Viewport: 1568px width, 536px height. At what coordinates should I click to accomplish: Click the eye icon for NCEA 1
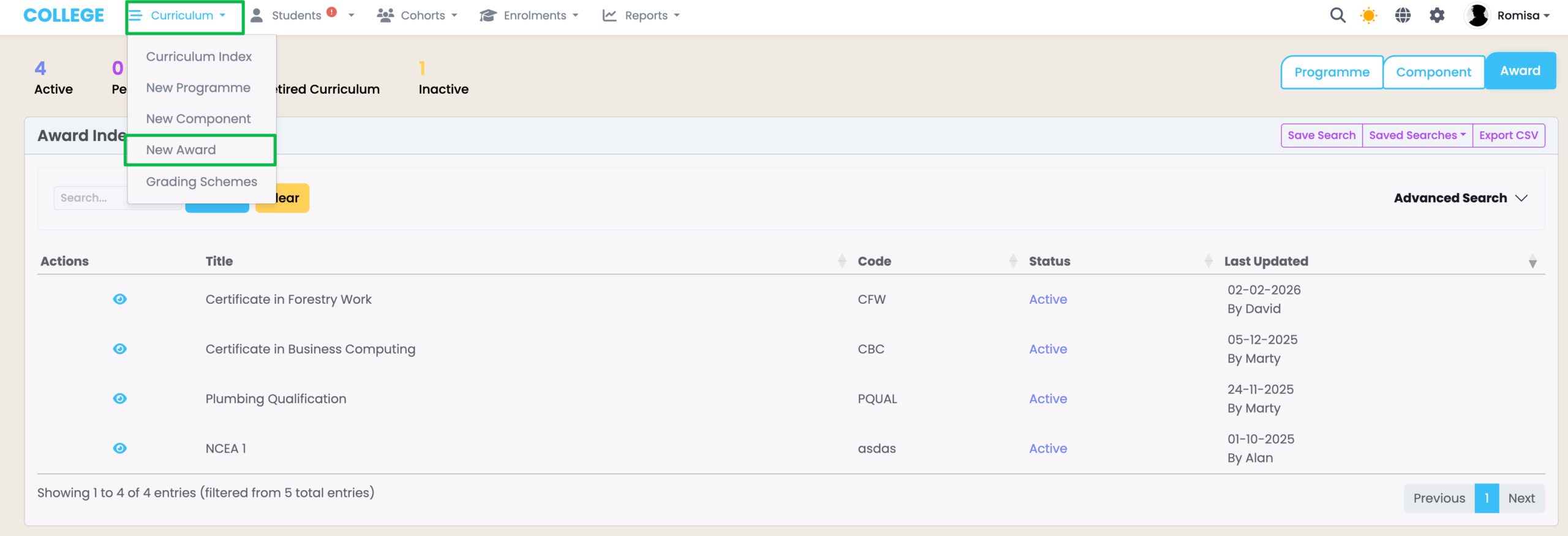[x=120, y=448]
